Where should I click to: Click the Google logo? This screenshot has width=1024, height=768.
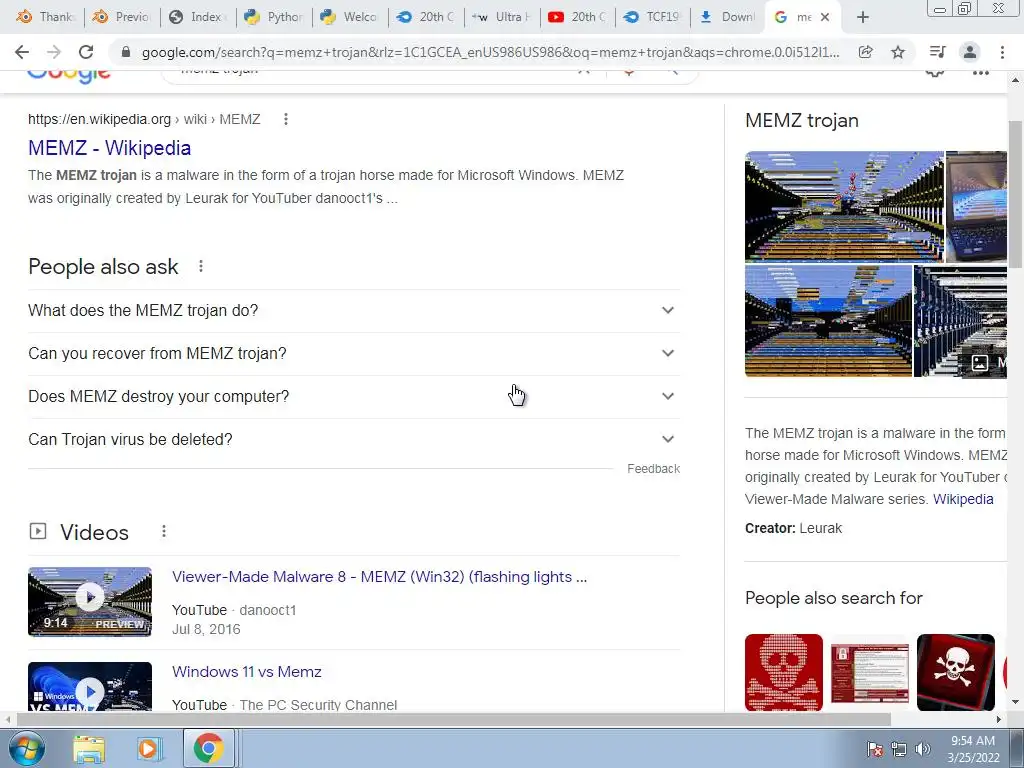69,76
